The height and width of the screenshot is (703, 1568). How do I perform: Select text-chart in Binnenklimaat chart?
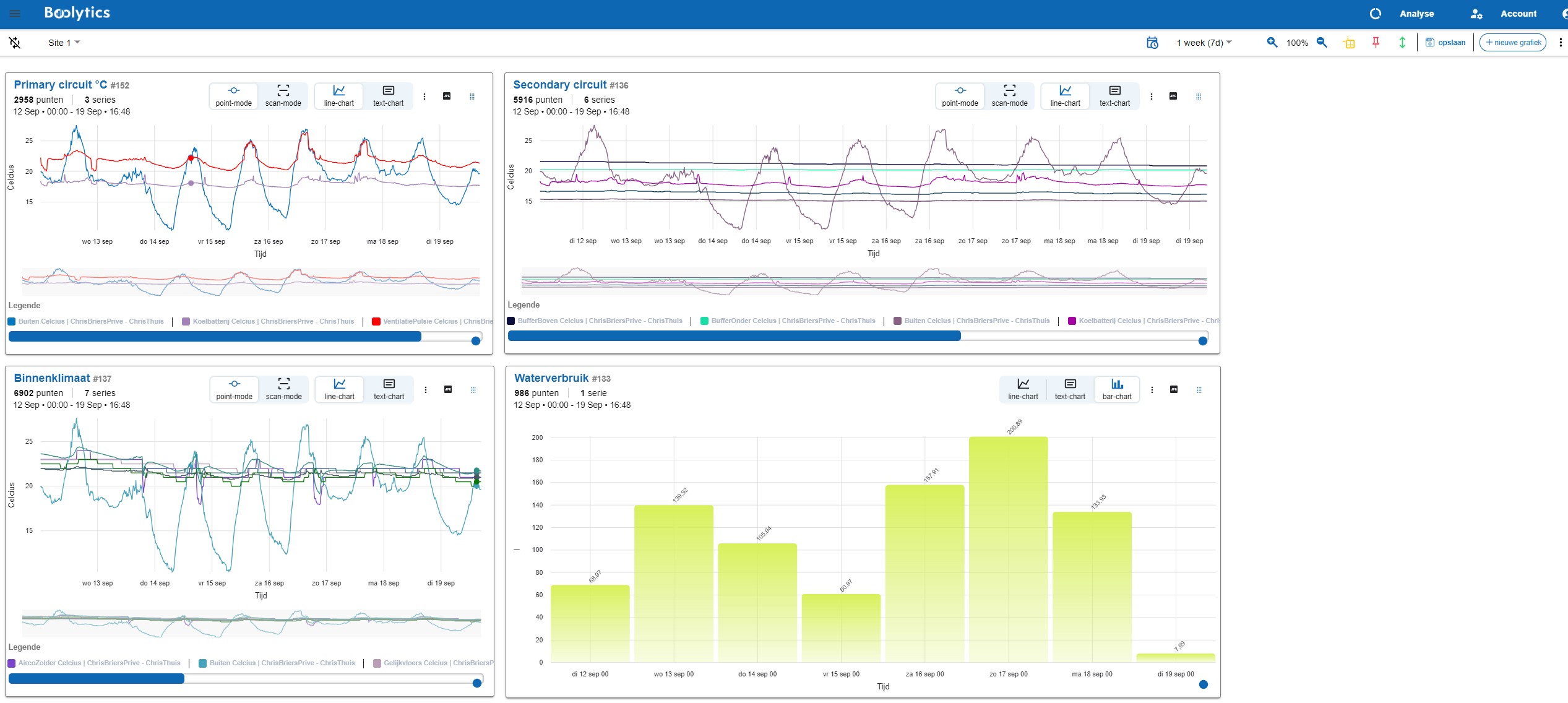click(x=389, y=389)
